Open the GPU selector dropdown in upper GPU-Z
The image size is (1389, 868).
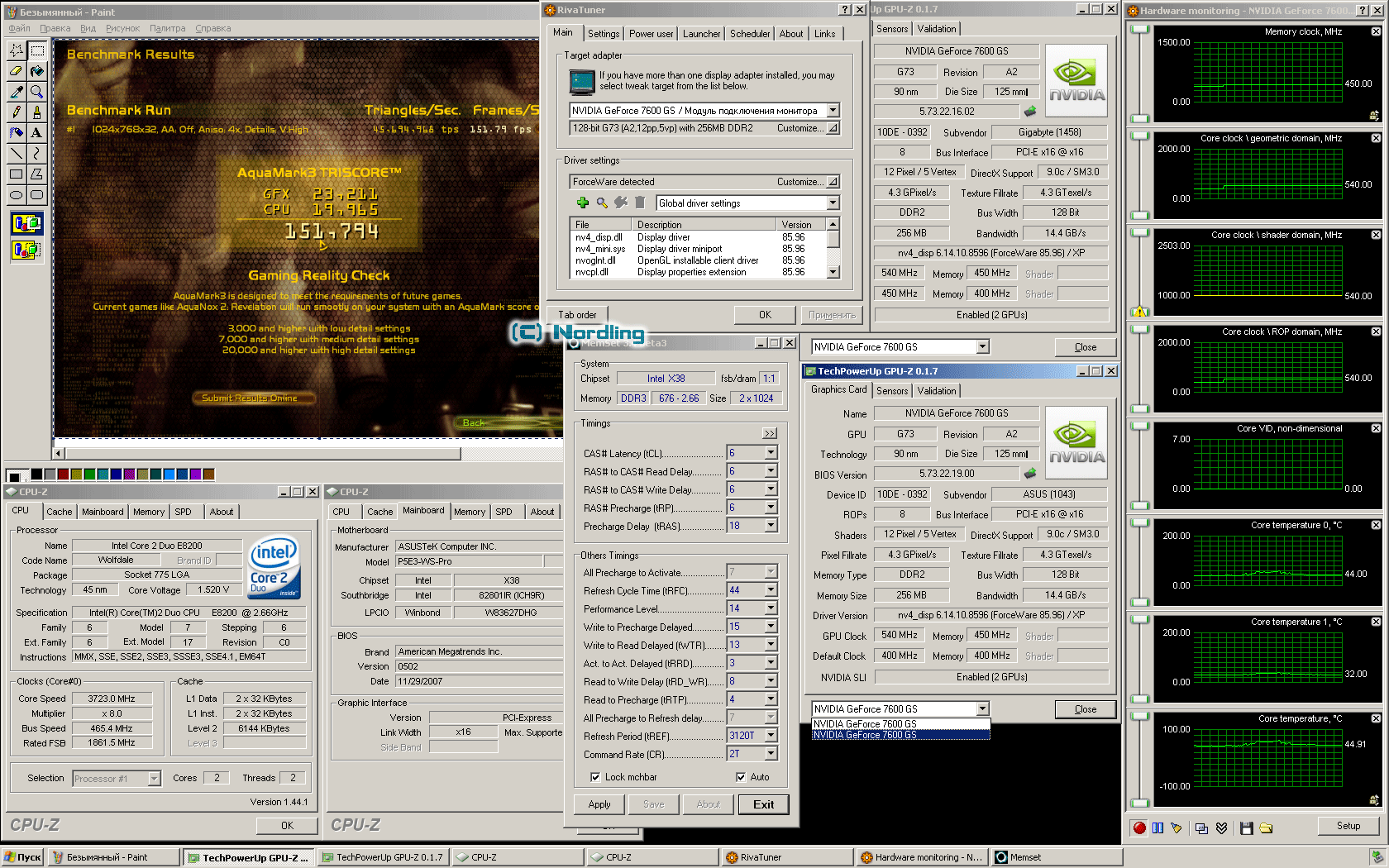982,347
